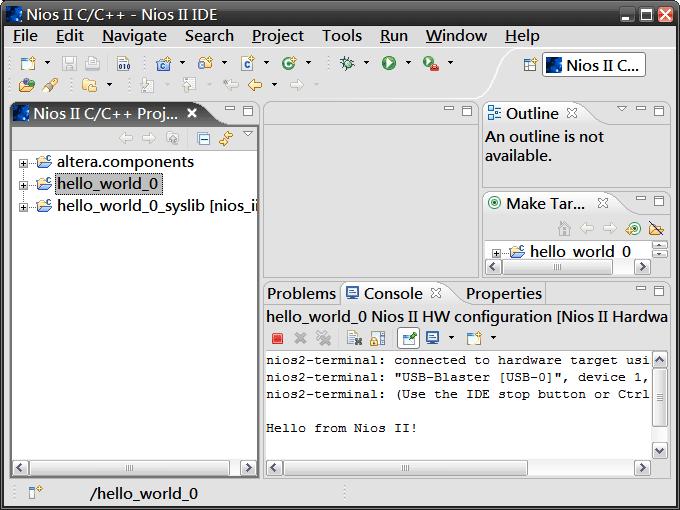
Task: Open the Help menu
Action: 522,36
